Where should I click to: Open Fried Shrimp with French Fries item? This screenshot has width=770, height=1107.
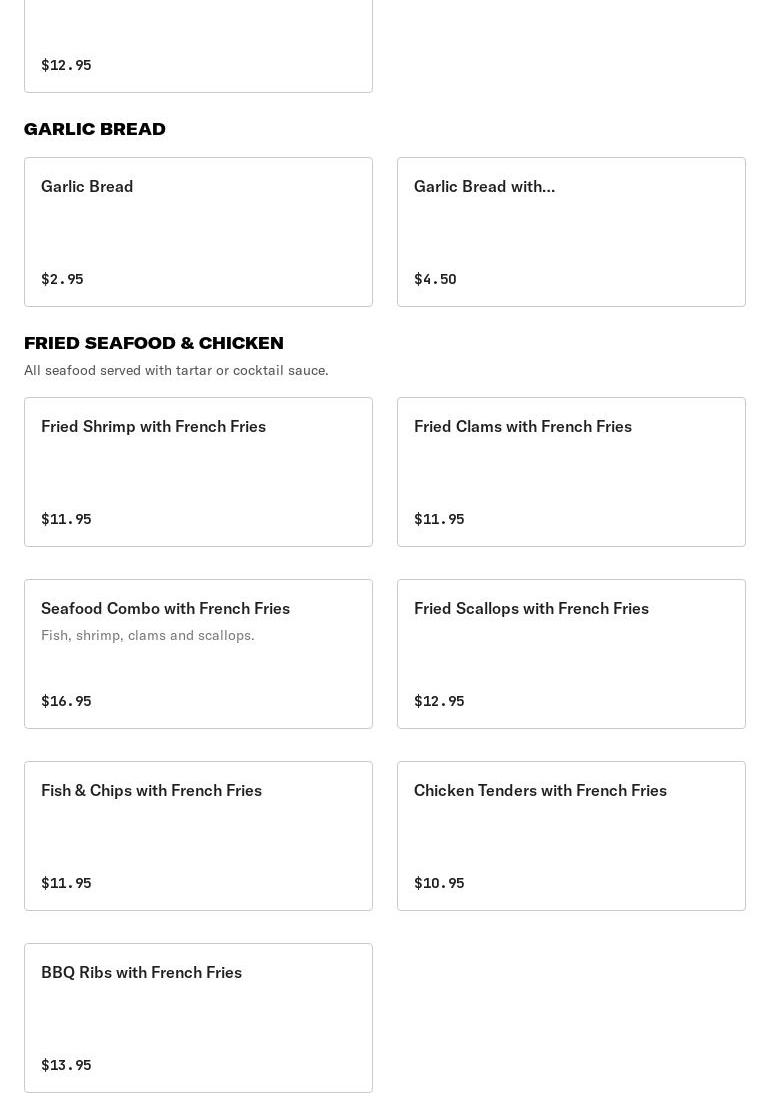[198, 471]
